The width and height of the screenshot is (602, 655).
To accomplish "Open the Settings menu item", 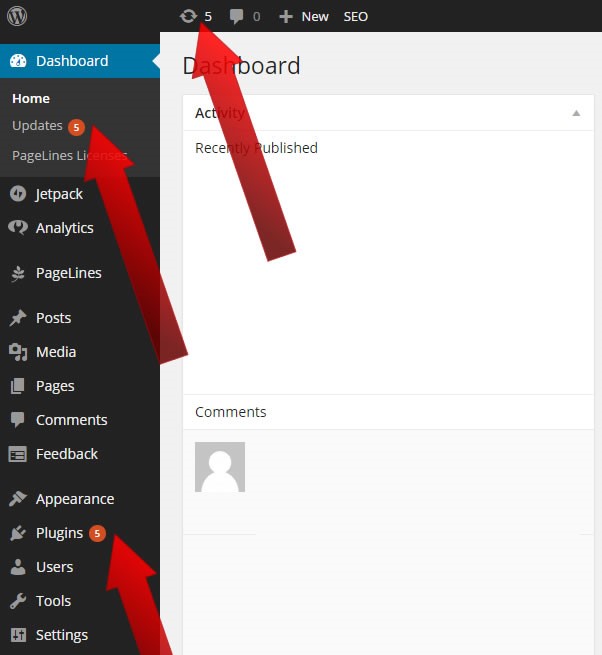I will pyautogui.click(x=62, y=635).
